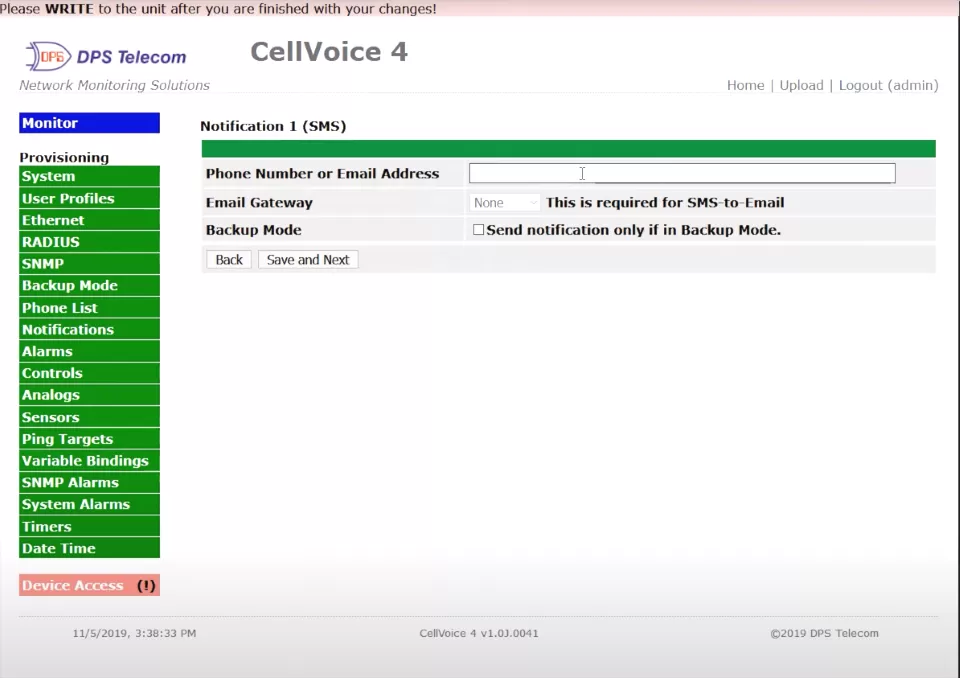Screen dimensions: 960x678
Task: Navigate to the Ethernet settings
Action: pos(89,221)
